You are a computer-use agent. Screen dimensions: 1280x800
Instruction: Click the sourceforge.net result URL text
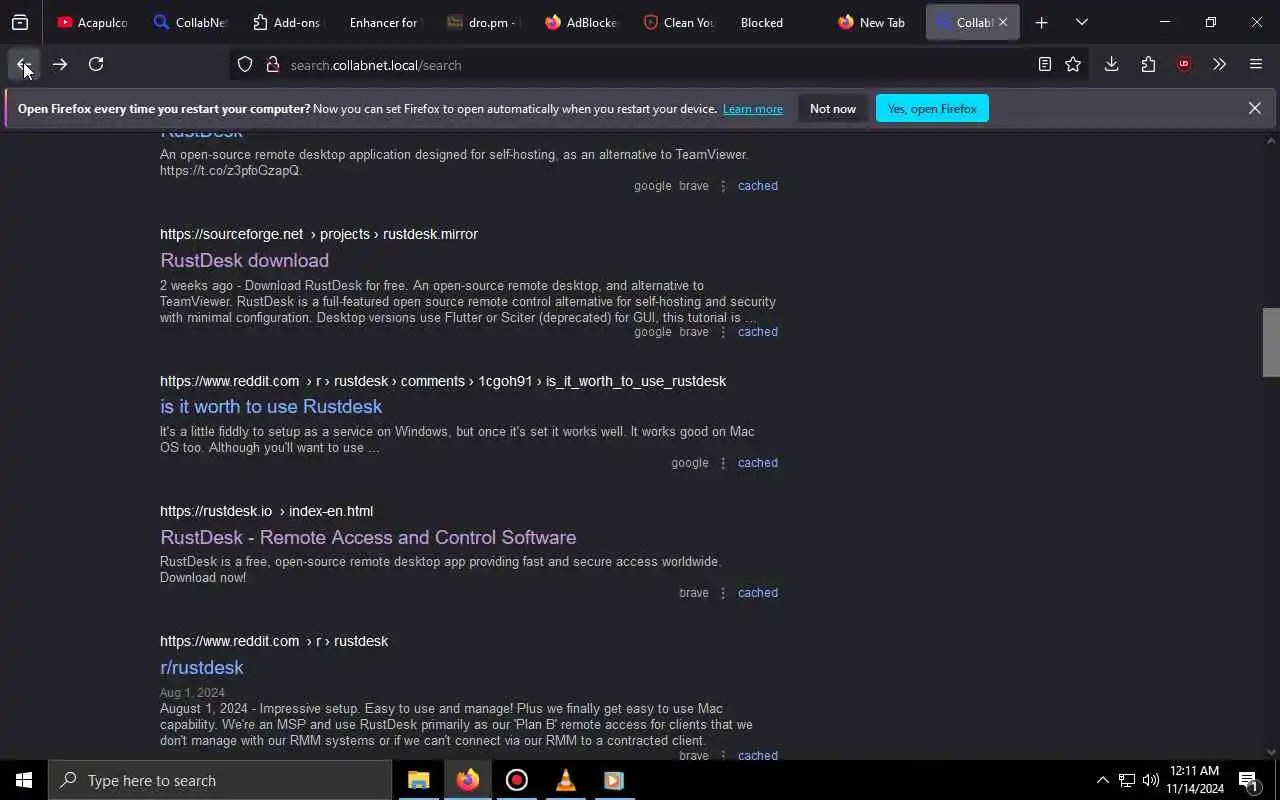pos(319,234)
